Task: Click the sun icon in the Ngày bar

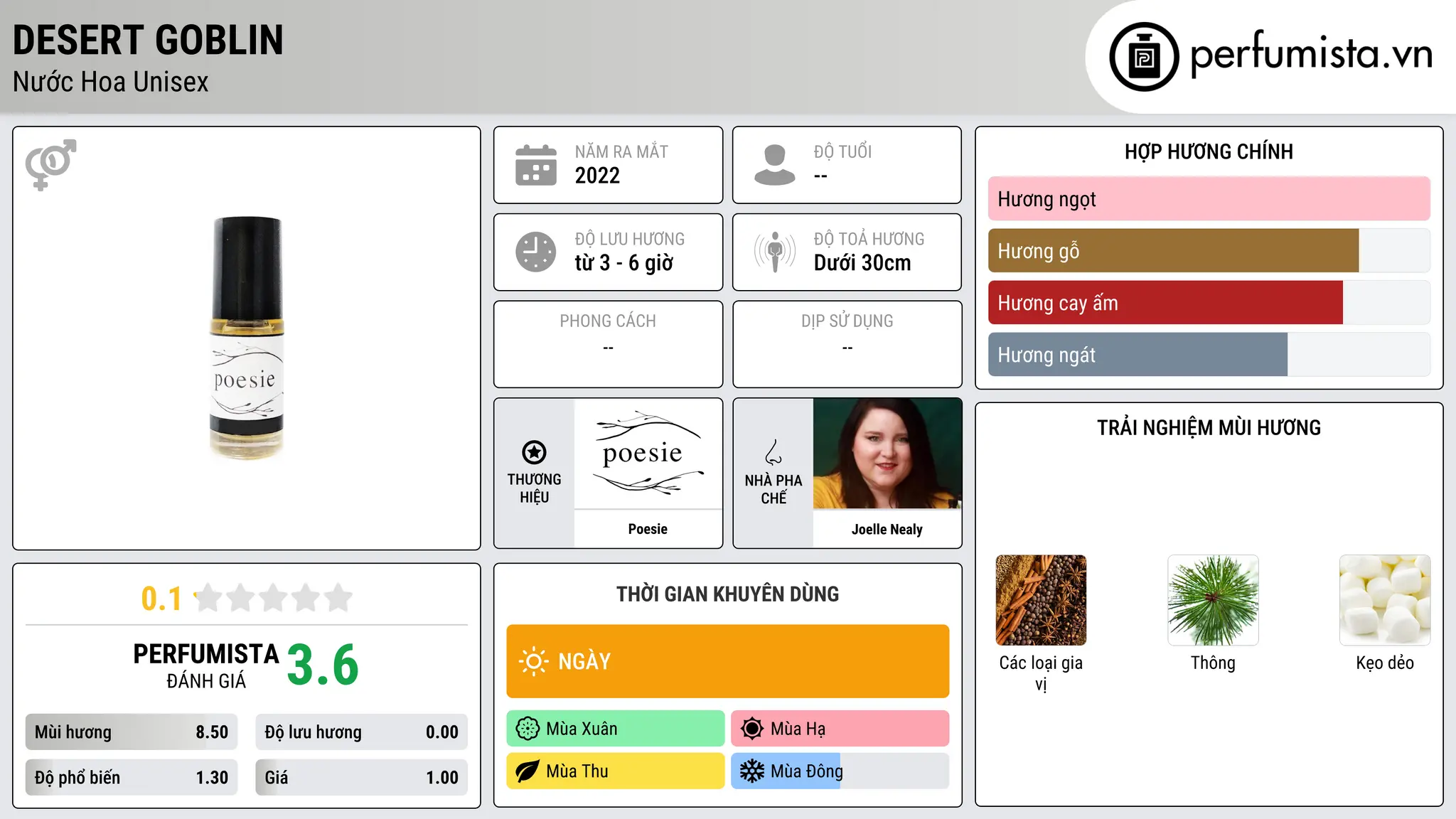Action: click(x=533, y=661)
